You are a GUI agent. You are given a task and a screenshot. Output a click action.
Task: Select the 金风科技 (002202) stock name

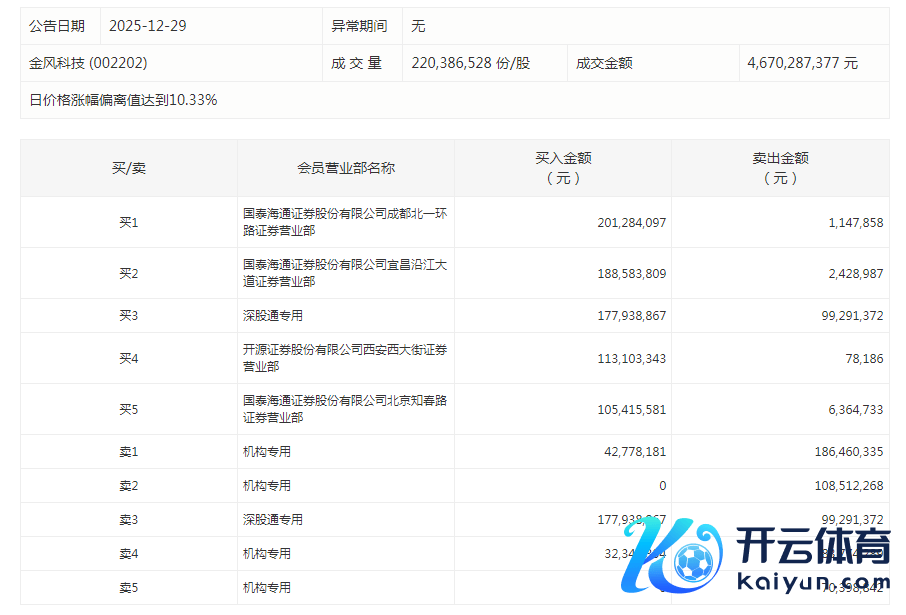click(x=88, y=63)
